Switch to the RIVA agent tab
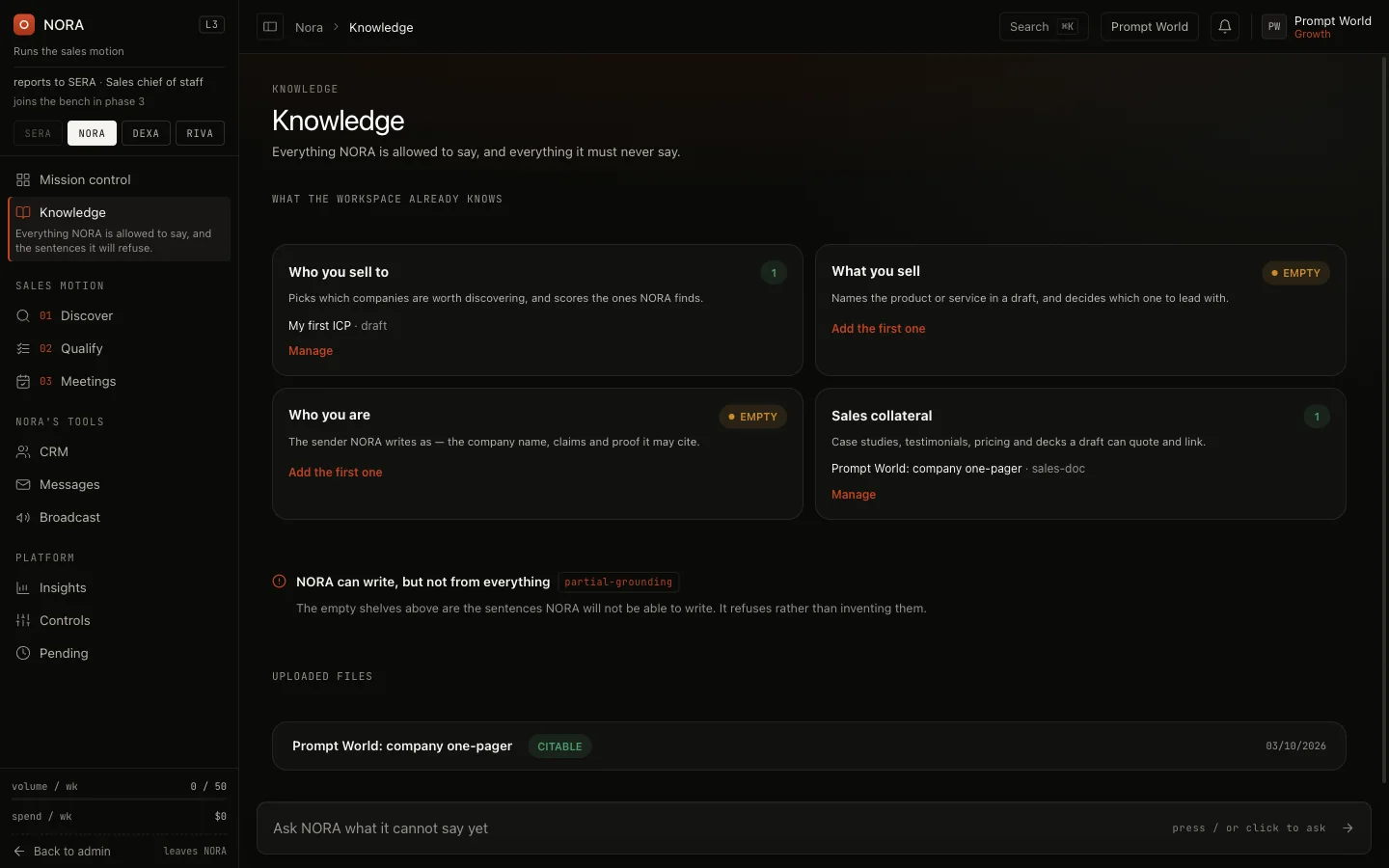The height and width of the screenshot is (868, 1389). (200, 133)
